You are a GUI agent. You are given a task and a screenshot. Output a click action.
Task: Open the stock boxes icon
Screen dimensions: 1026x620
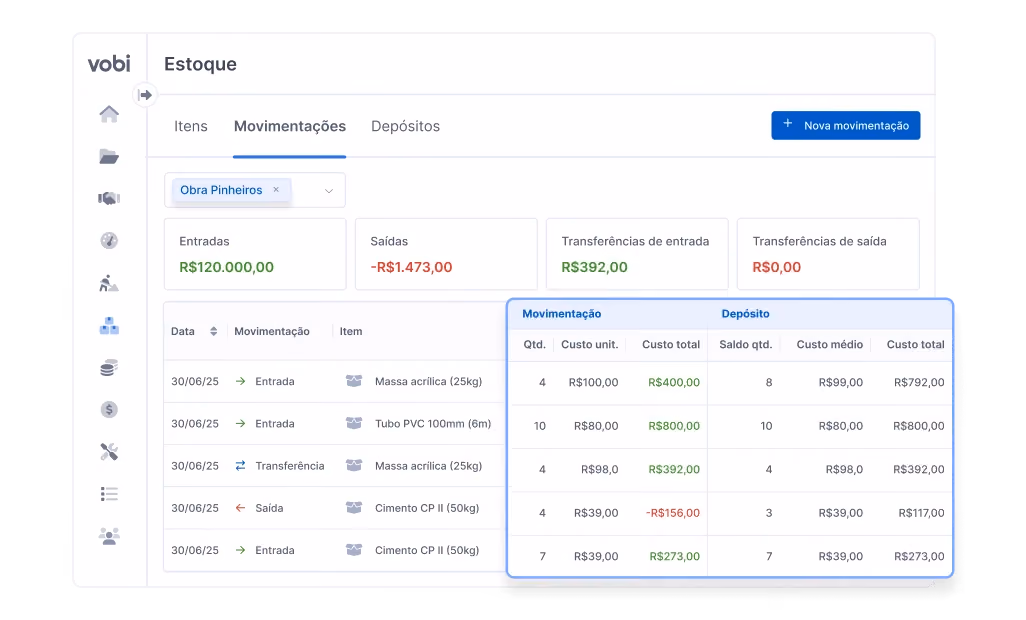click(x=109, y=326)
